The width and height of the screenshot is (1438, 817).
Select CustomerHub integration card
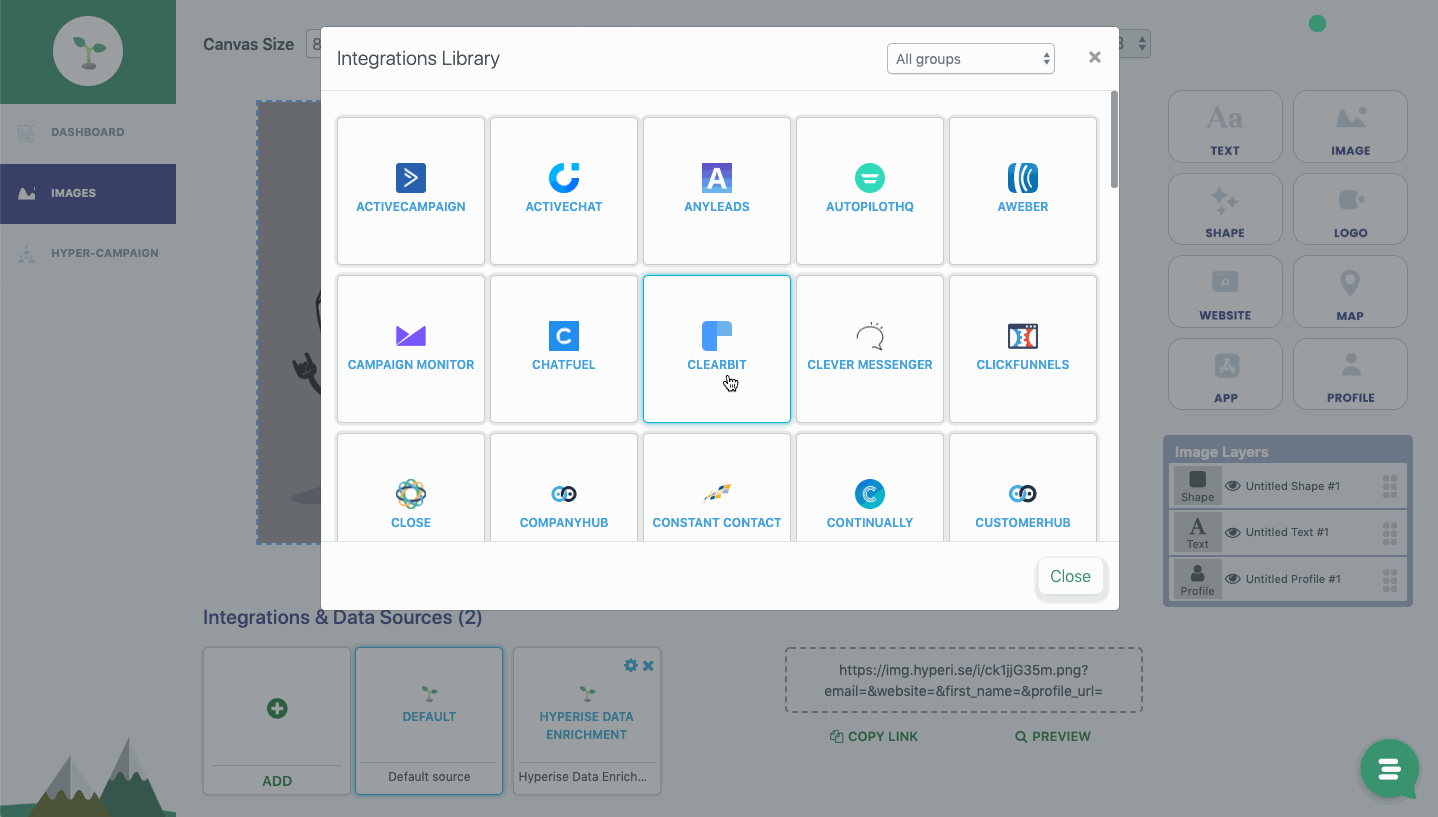[1023, 488]
